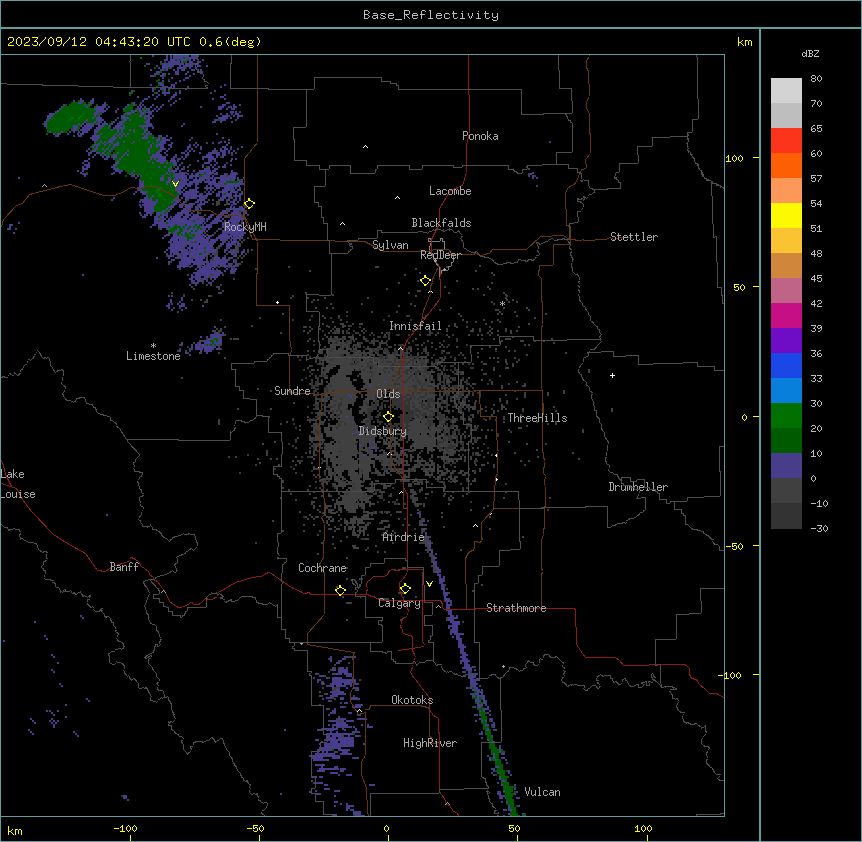Screen dimensions: 862x842
Task: Click the Stettler city label
Action: (x=634, y=237)
